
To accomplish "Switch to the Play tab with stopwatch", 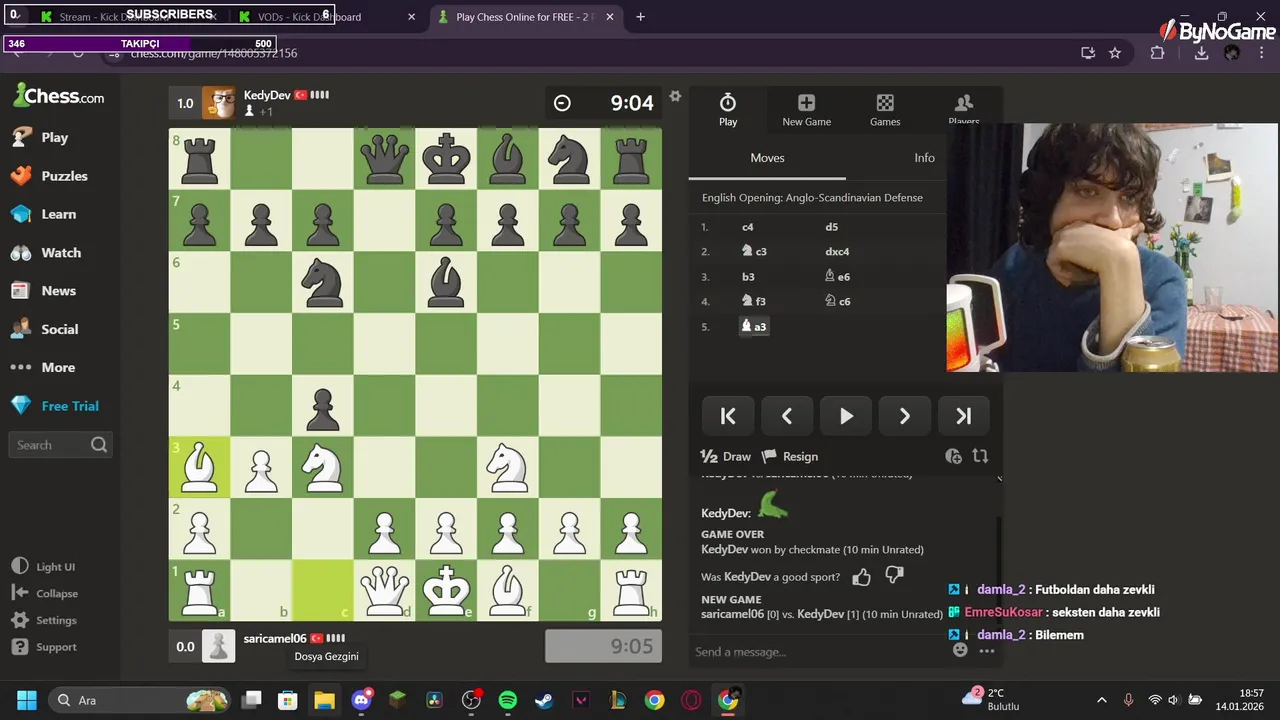I will point(728,110).
